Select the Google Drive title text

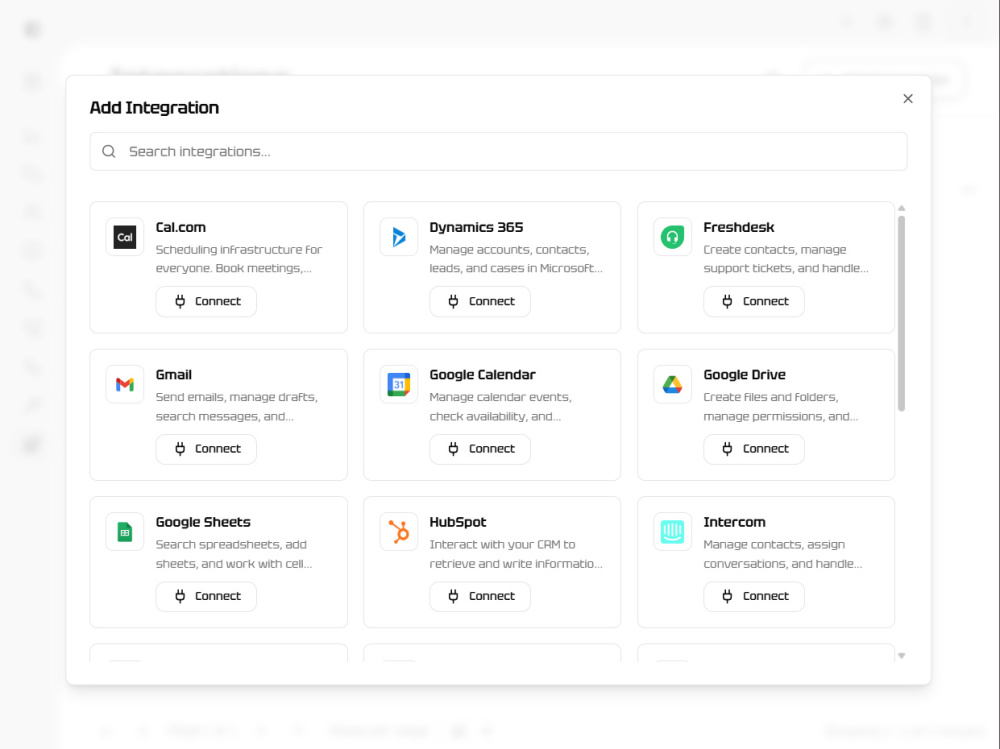744,374
